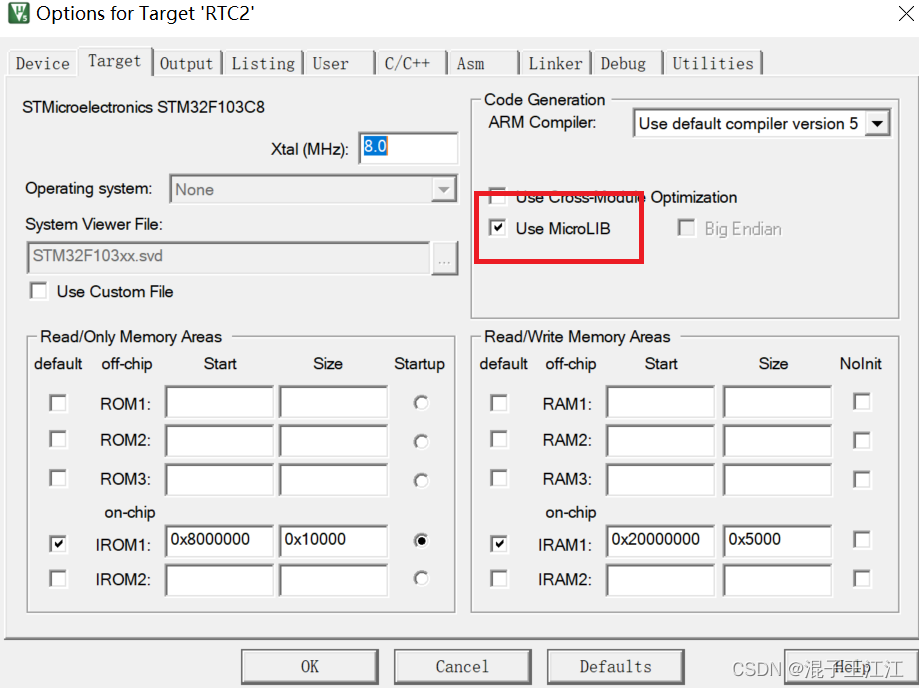Enable Use Custom File checkbox

(x=39, y=291)
